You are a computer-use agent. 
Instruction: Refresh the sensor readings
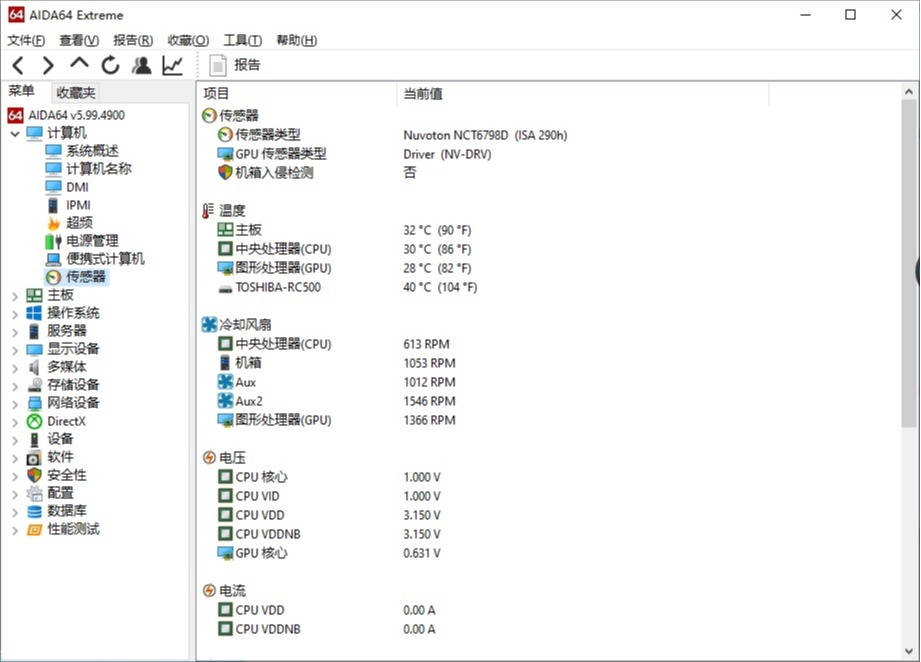coord(110,65)
